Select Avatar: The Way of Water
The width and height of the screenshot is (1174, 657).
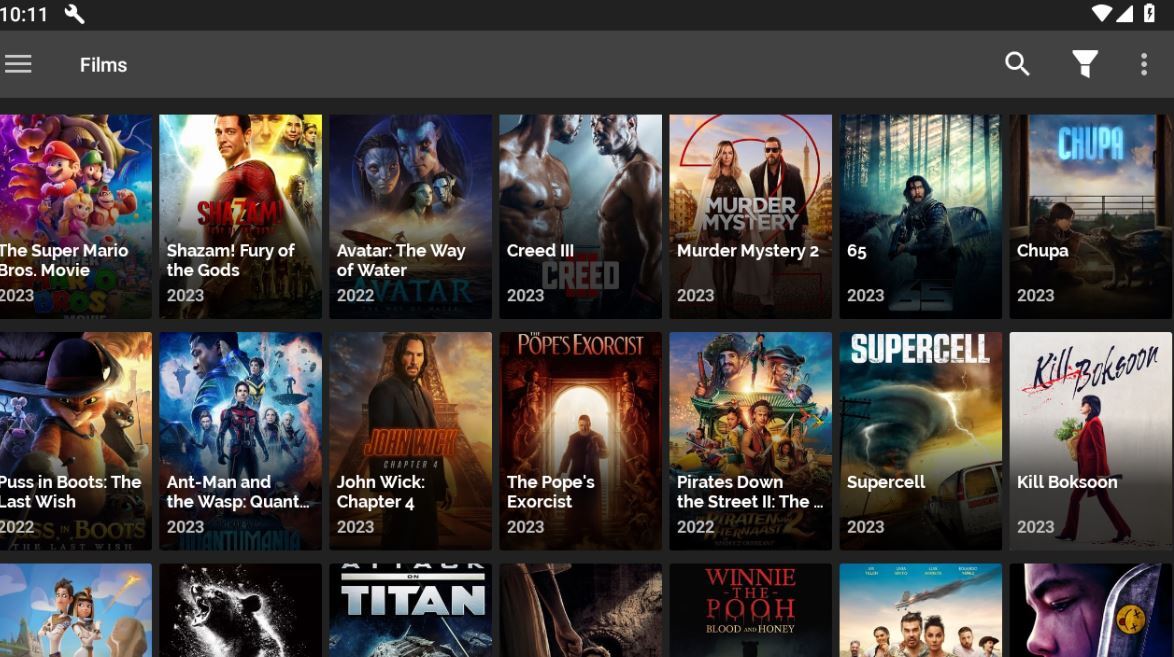[410, 217]
